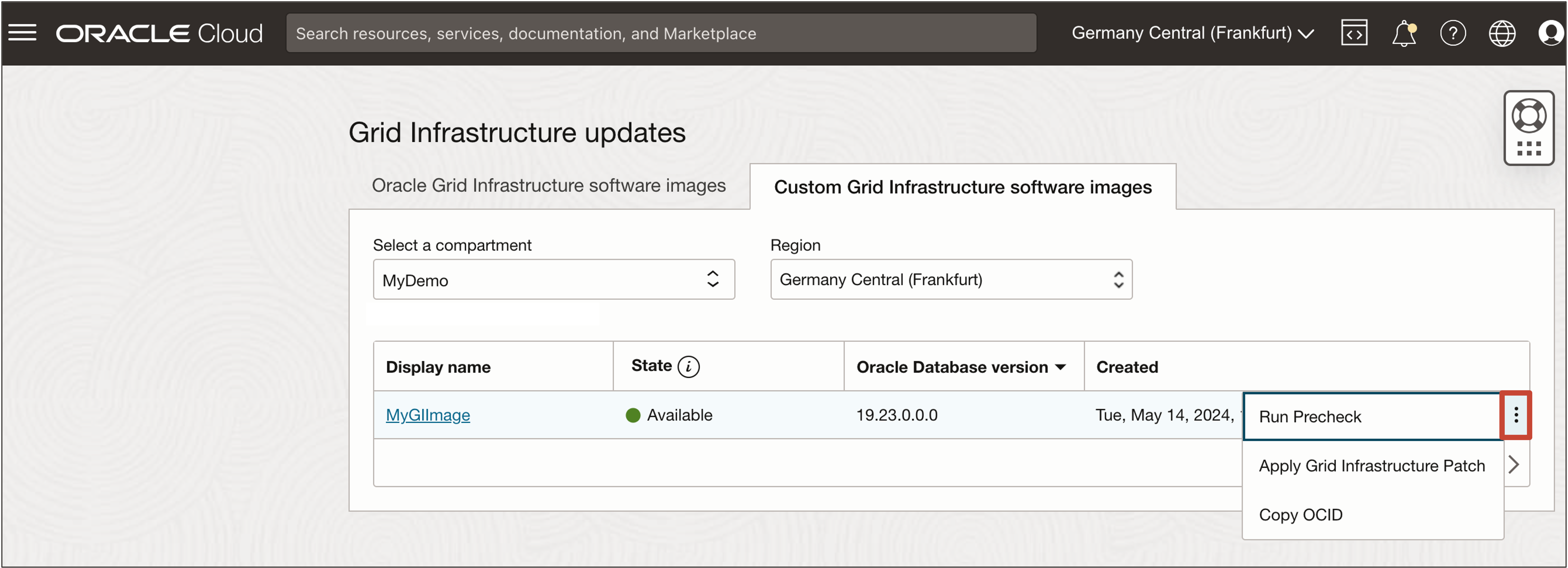Viewport: 1568px width, 568px height.
Task: Open the Region dropdown in filters
Action: (x=950, y=280)
